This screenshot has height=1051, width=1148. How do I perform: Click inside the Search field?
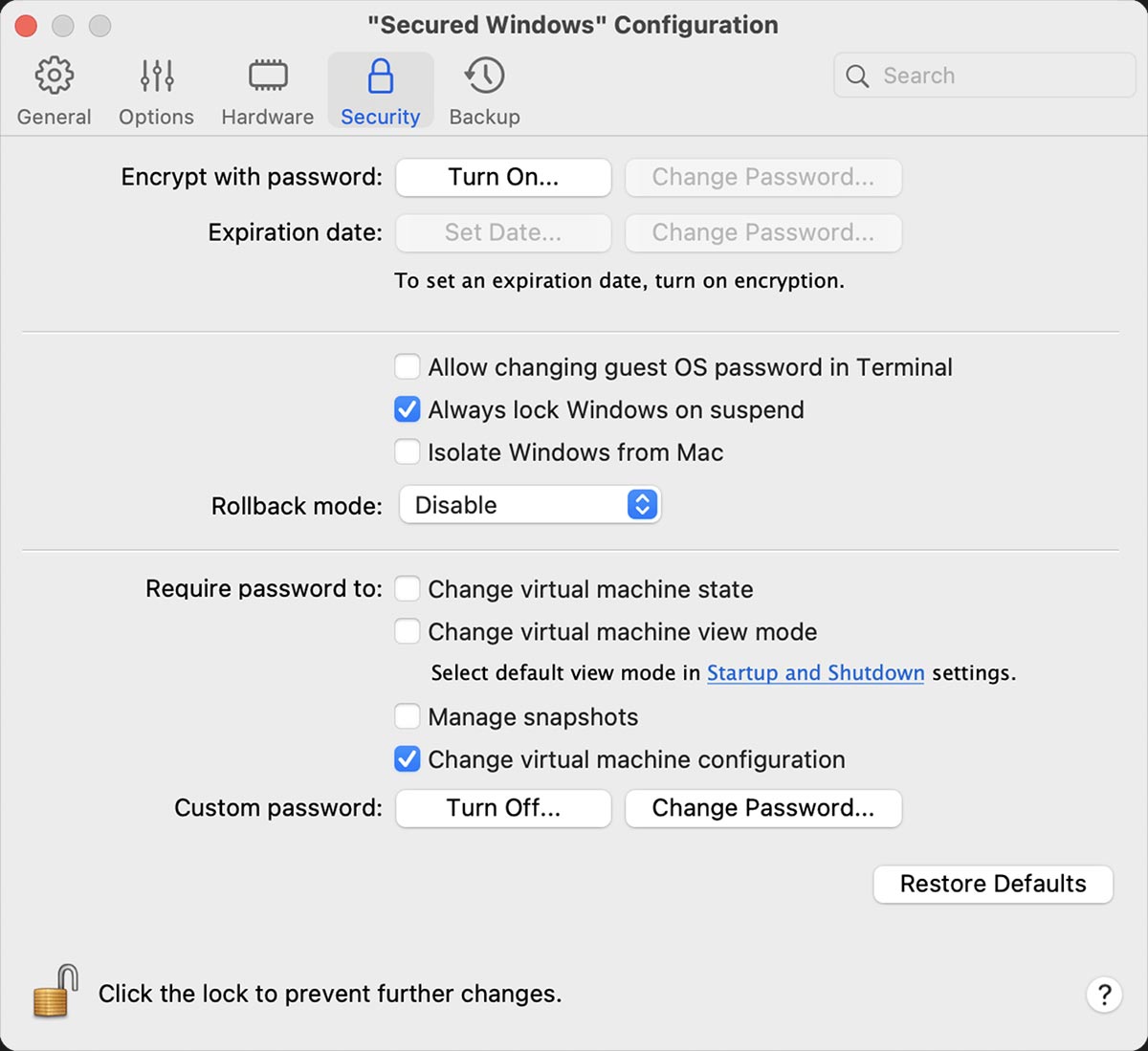[985, 76]
